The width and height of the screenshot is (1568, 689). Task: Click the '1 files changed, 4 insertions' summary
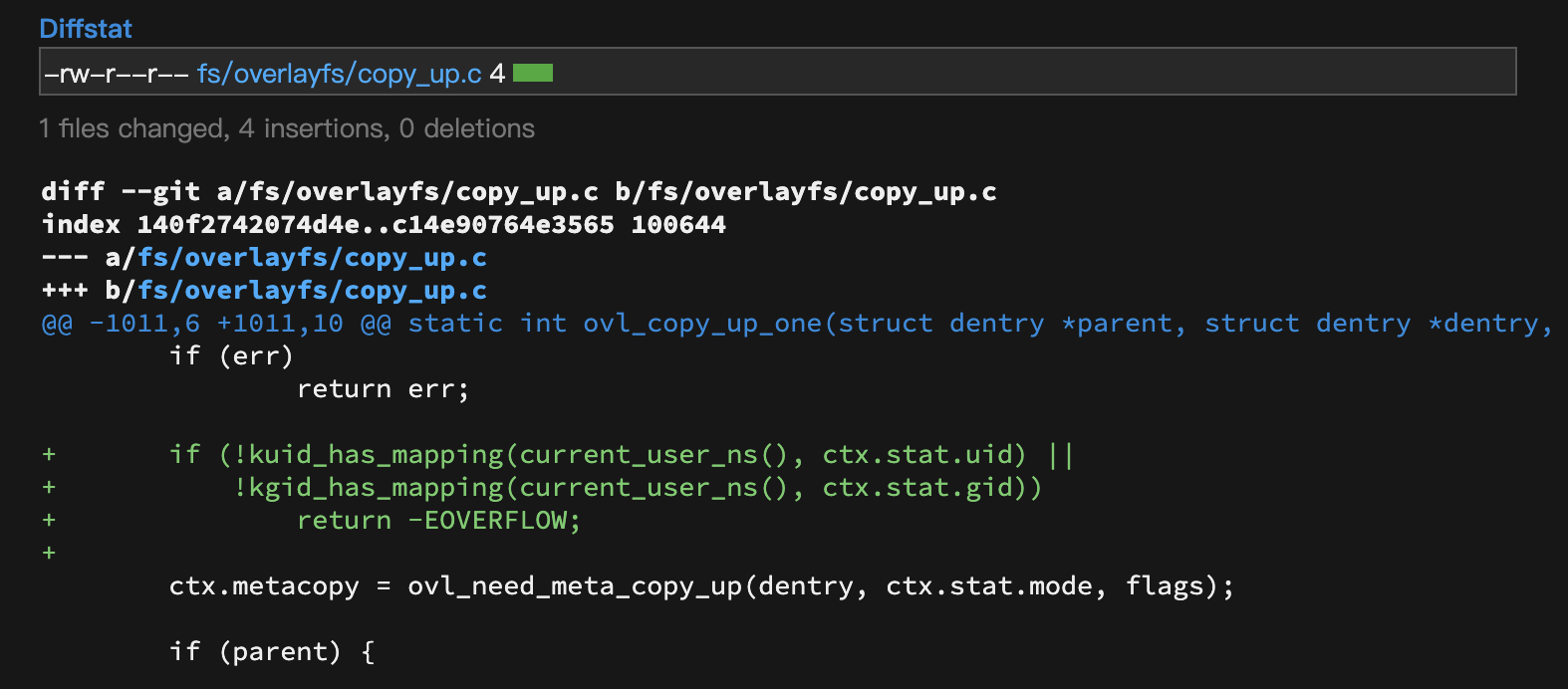[287, 128]
